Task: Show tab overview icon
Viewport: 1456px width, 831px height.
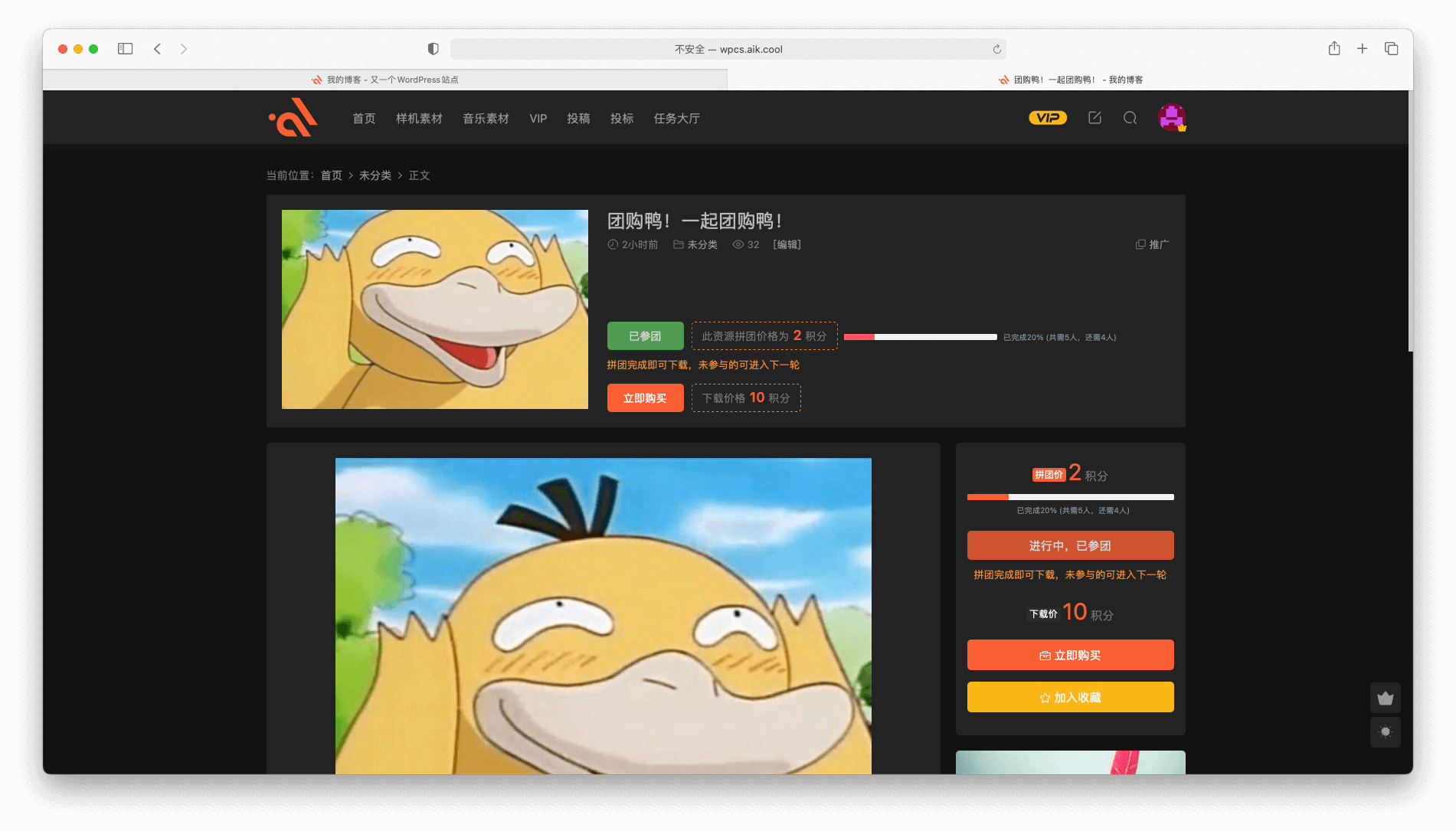Action: coord(1391,48)
